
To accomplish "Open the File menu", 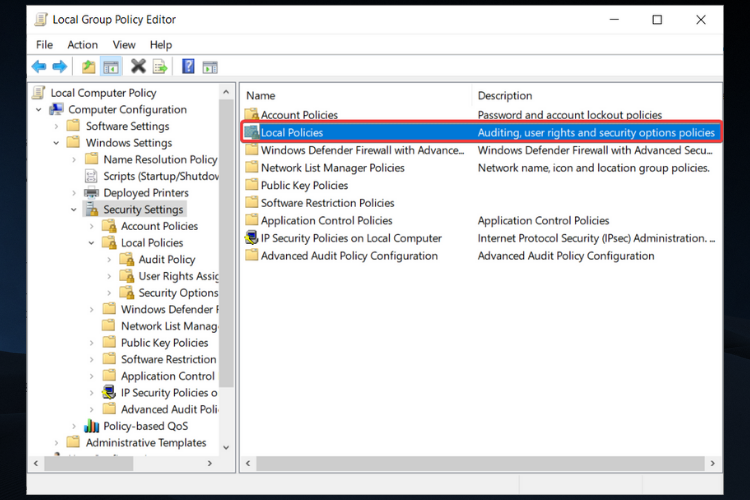I will 44,44.
